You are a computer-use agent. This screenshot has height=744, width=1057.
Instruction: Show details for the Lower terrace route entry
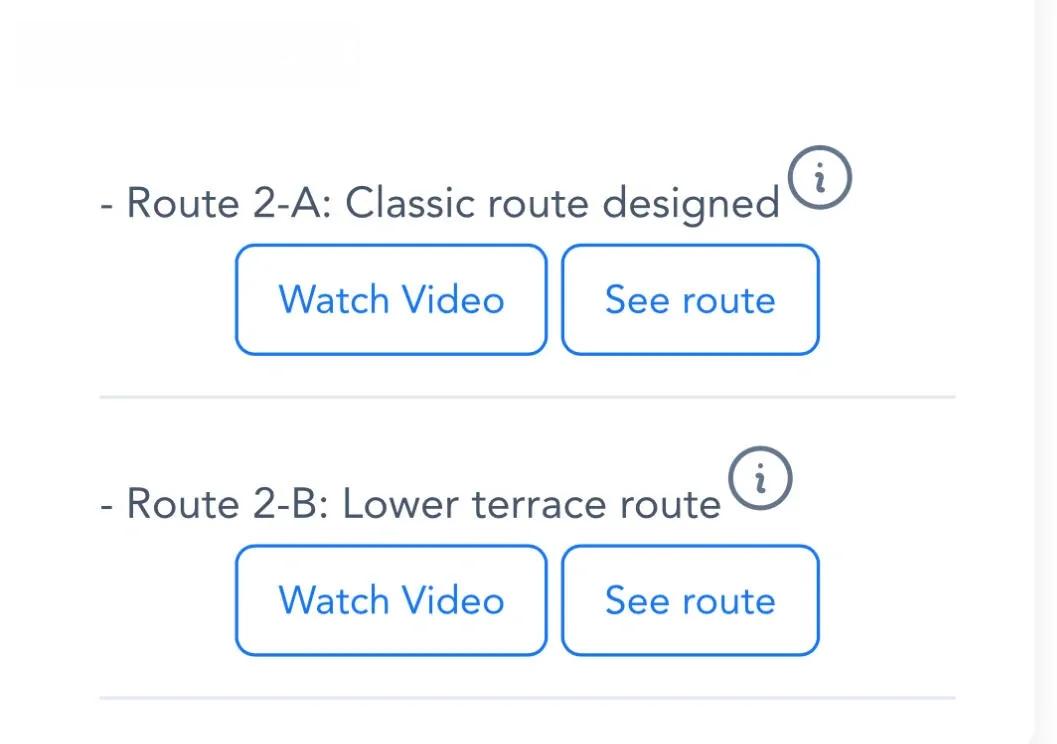760,478
